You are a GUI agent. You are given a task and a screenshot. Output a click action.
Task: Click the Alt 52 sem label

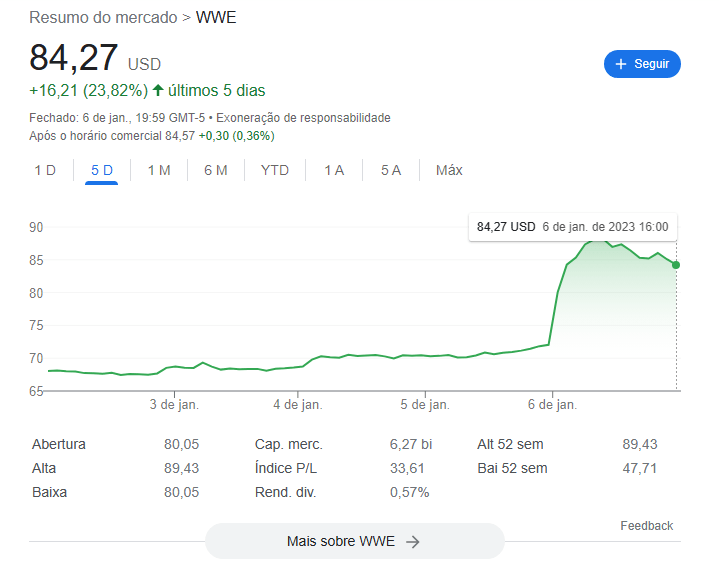click(510, 444)
